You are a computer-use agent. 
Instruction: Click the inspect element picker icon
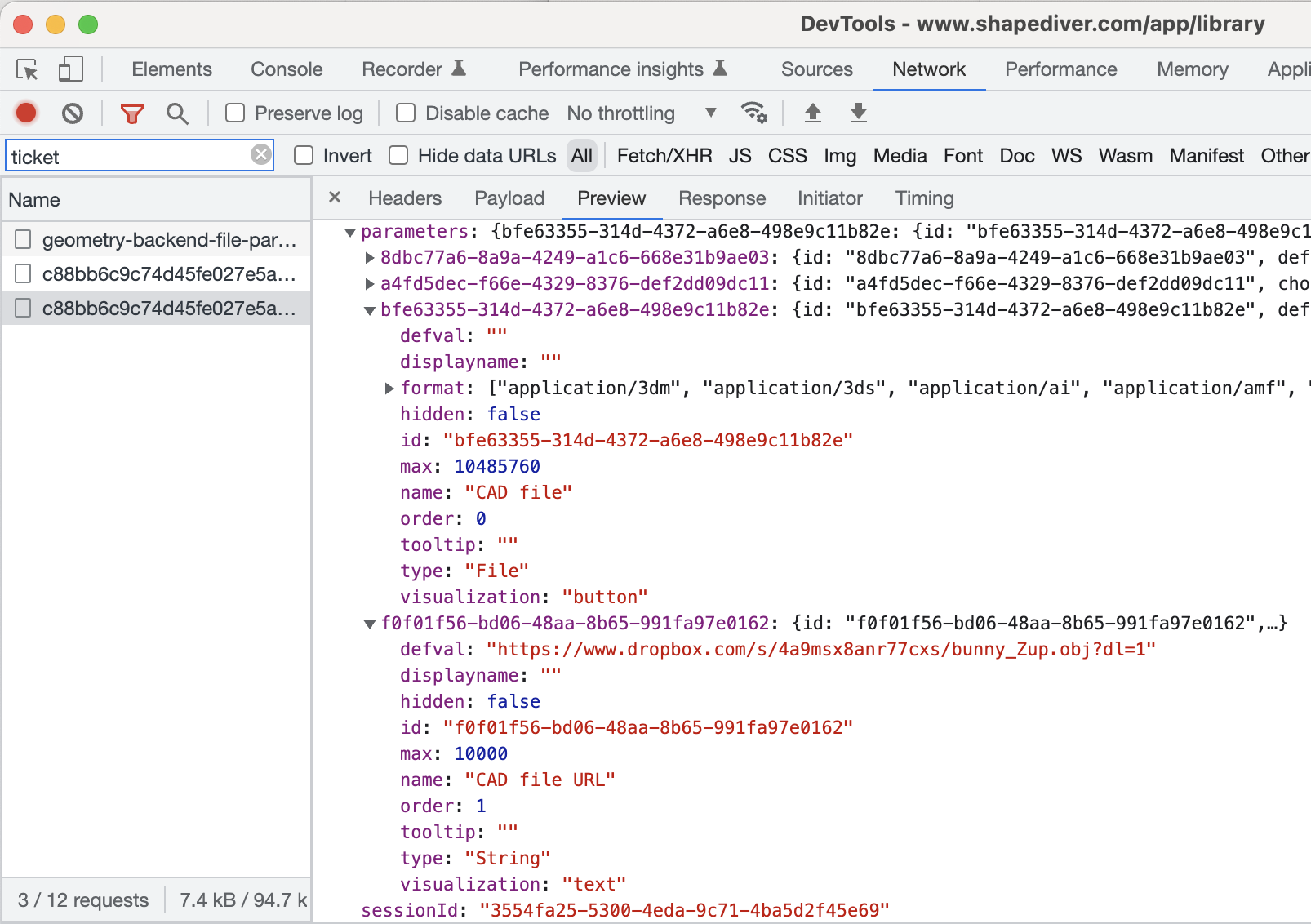27,70
